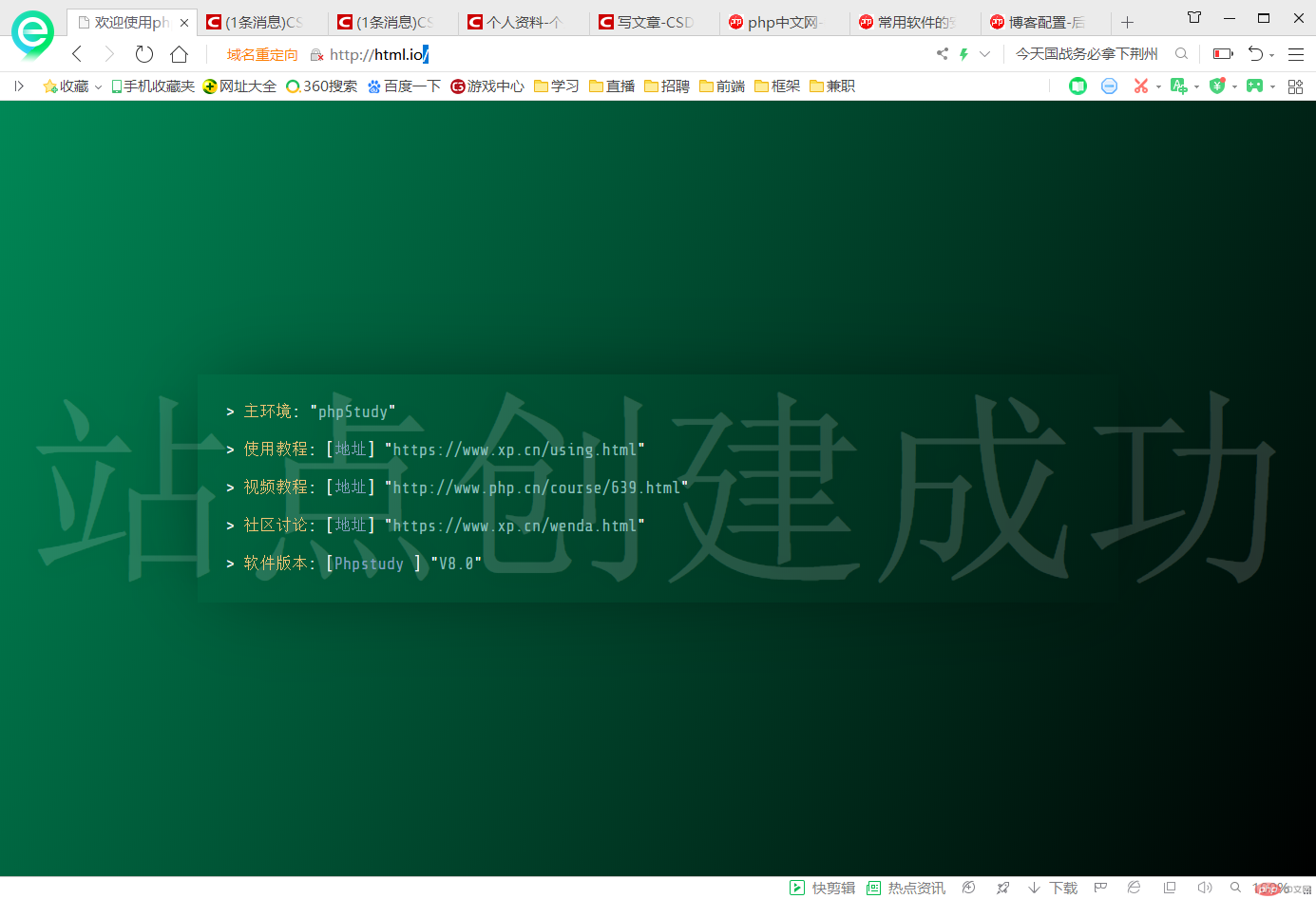
Task: Click the green reading mode book icon
Action: click(1078, 86)
